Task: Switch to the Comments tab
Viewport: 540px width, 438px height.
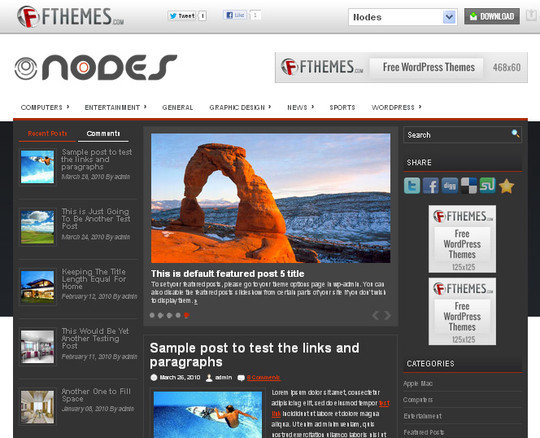Action: 103,133
